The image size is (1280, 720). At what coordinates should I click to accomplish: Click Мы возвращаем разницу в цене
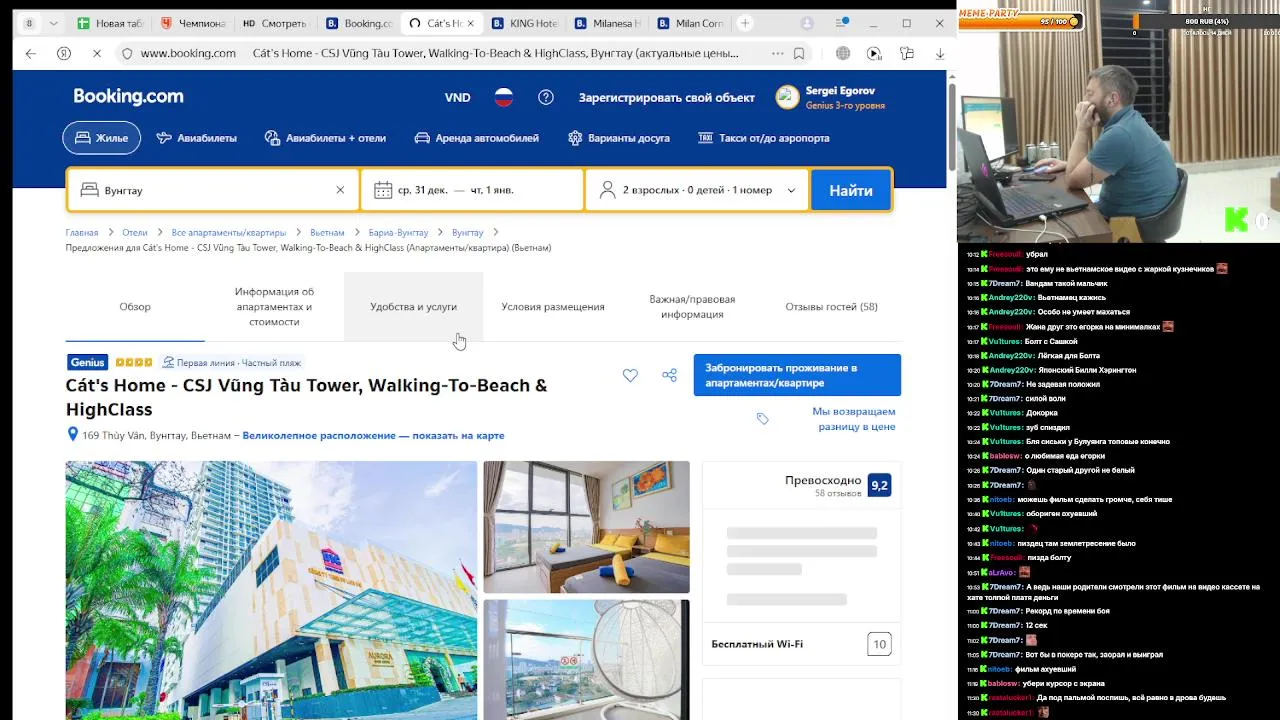853,419
